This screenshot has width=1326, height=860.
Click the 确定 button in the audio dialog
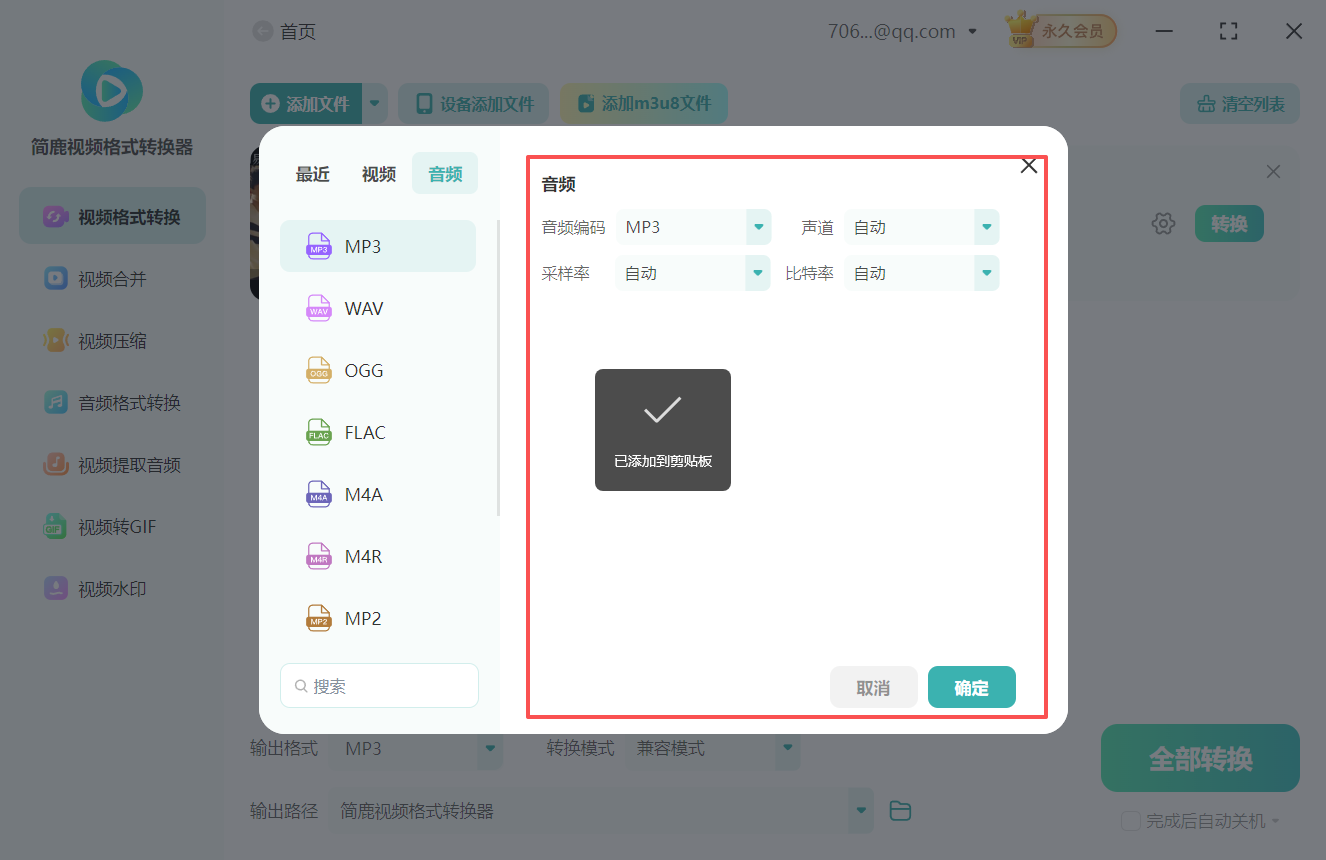(971, 687)
